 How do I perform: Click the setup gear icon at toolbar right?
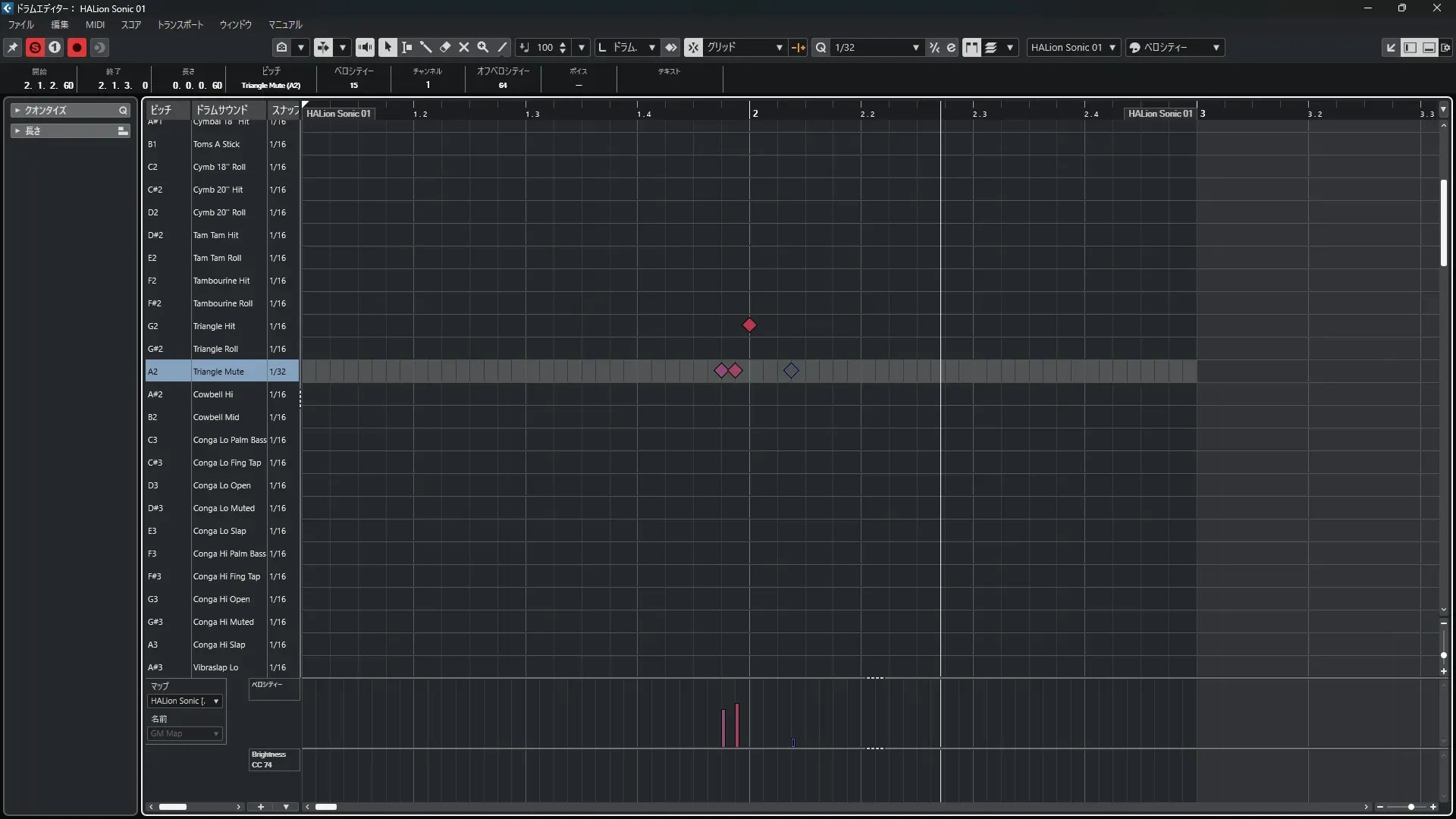click(x=1446, y=47)
